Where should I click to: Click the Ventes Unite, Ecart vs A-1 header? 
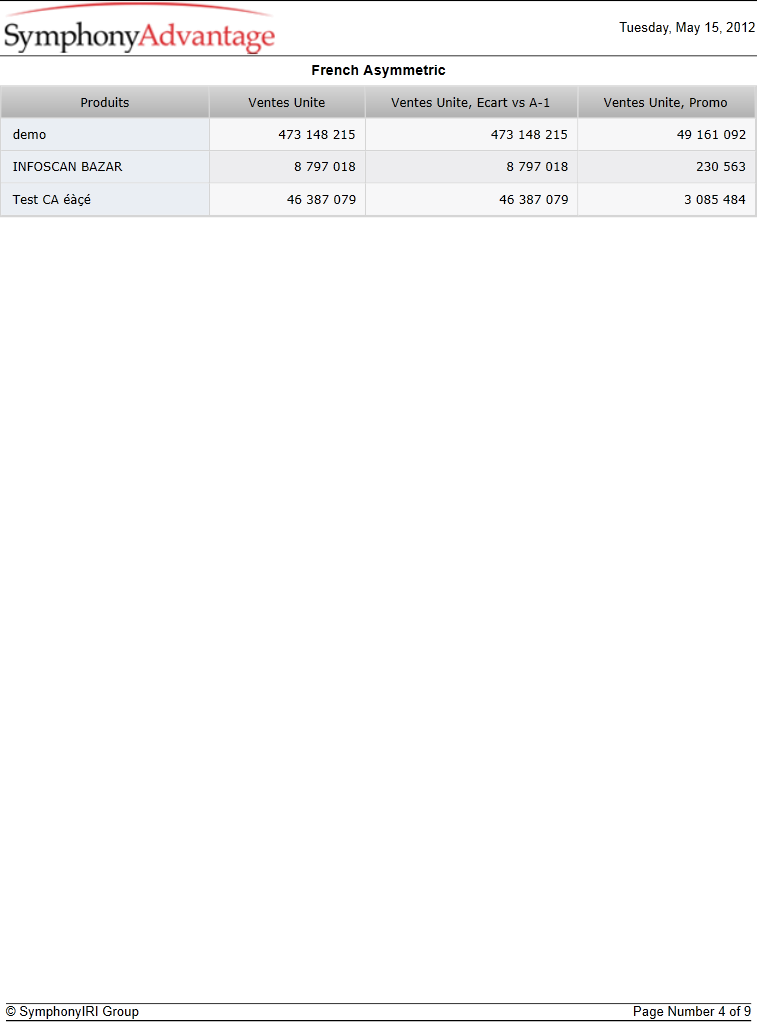pos(471,102)
